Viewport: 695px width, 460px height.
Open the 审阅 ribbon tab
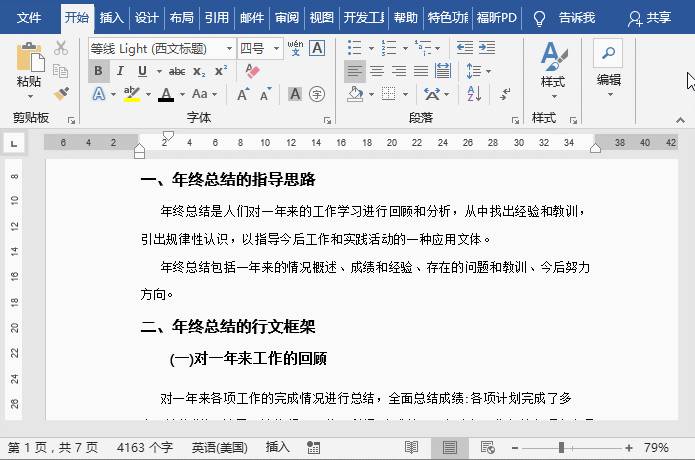click(287, 17)
